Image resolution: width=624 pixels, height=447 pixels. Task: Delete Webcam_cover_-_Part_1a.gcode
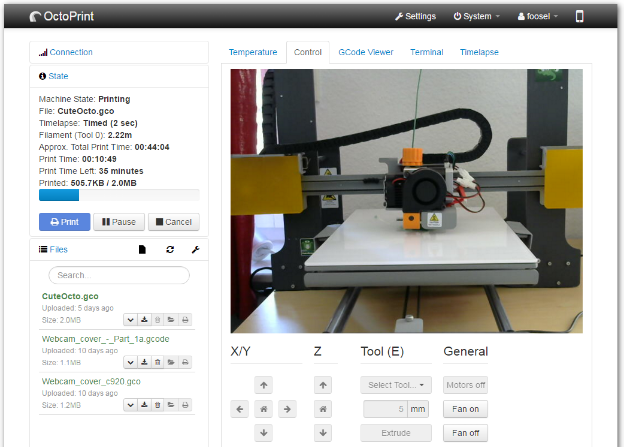click(x=158, y=362)
